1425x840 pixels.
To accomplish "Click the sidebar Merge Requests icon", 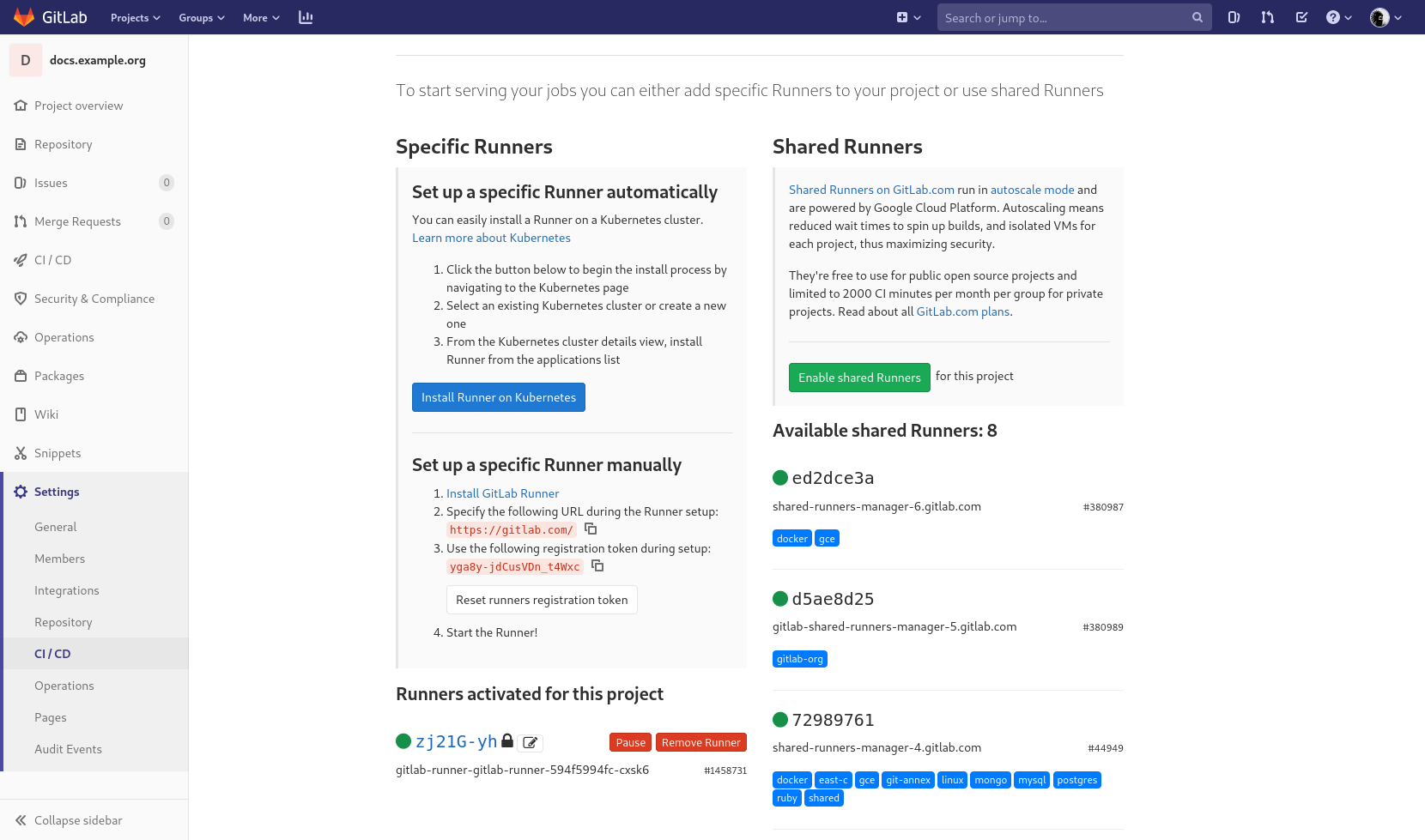I will [x=21, y=221].
